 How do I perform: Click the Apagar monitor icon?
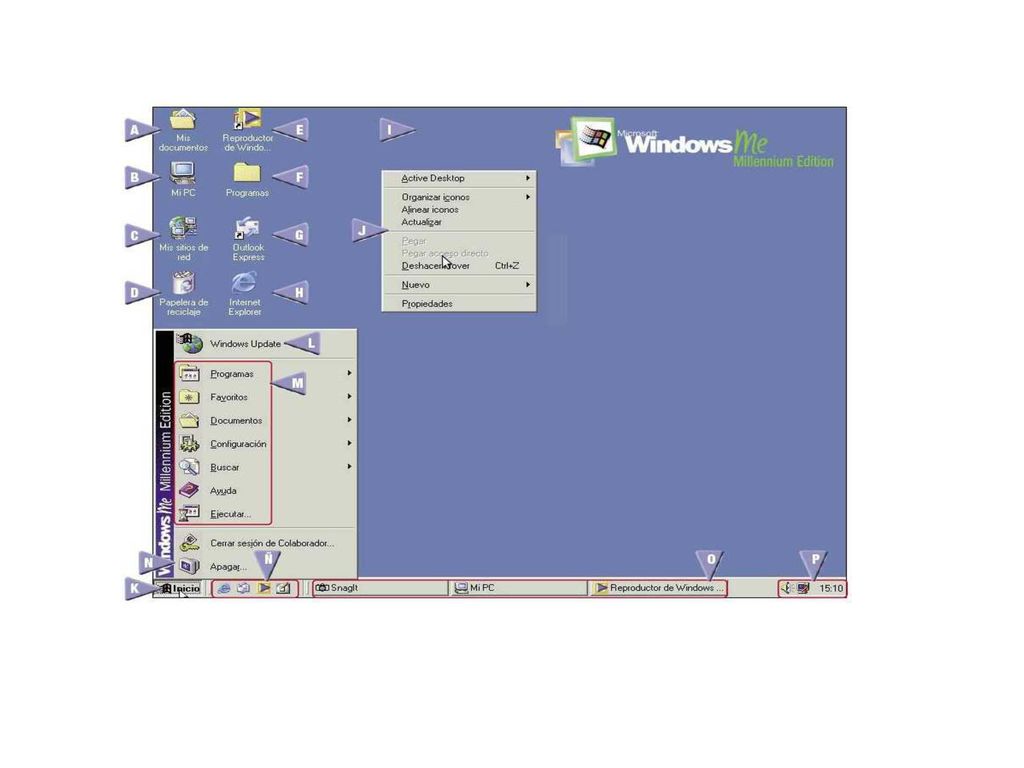coord(189,566)
